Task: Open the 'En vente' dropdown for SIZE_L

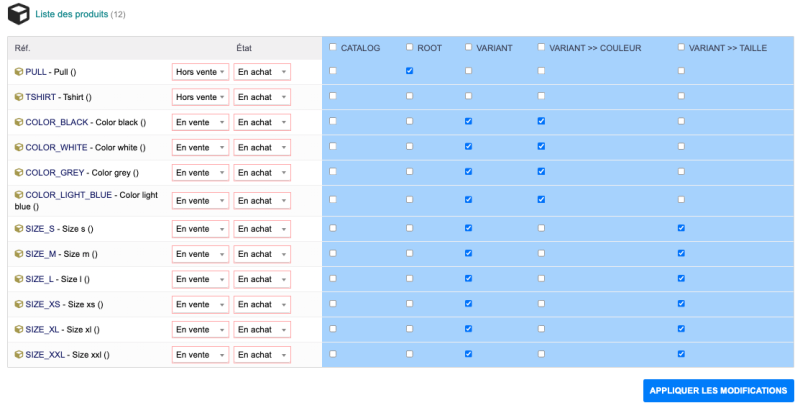Action: [x=200, y=279]
